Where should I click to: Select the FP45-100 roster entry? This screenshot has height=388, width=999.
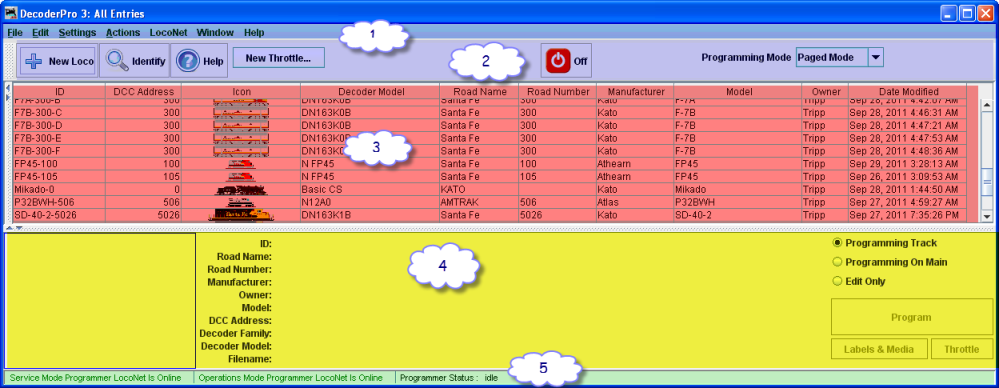pyautogui.click(x=491, y=164)
